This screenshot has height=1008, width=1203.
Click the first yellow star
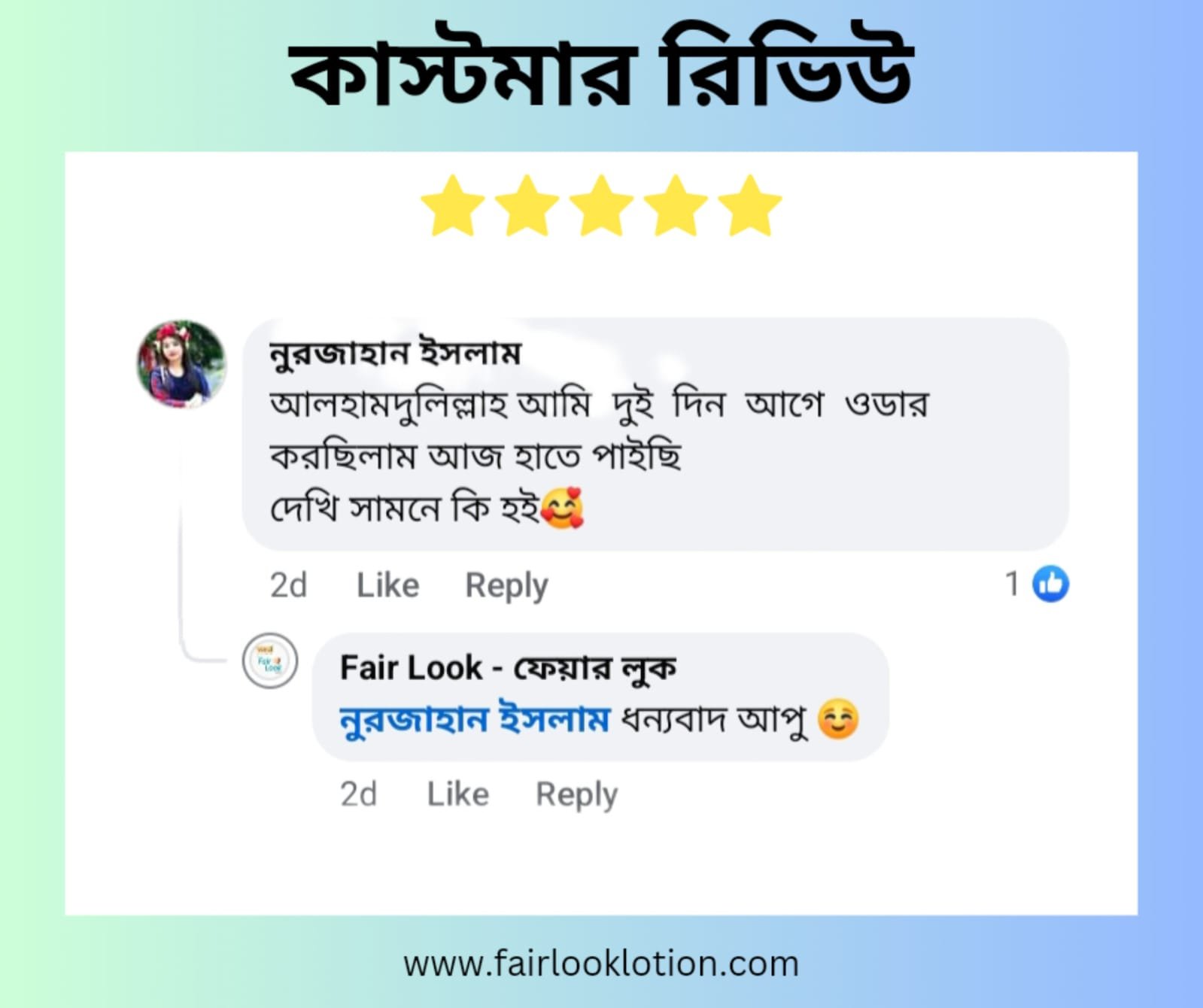(452, 206)
